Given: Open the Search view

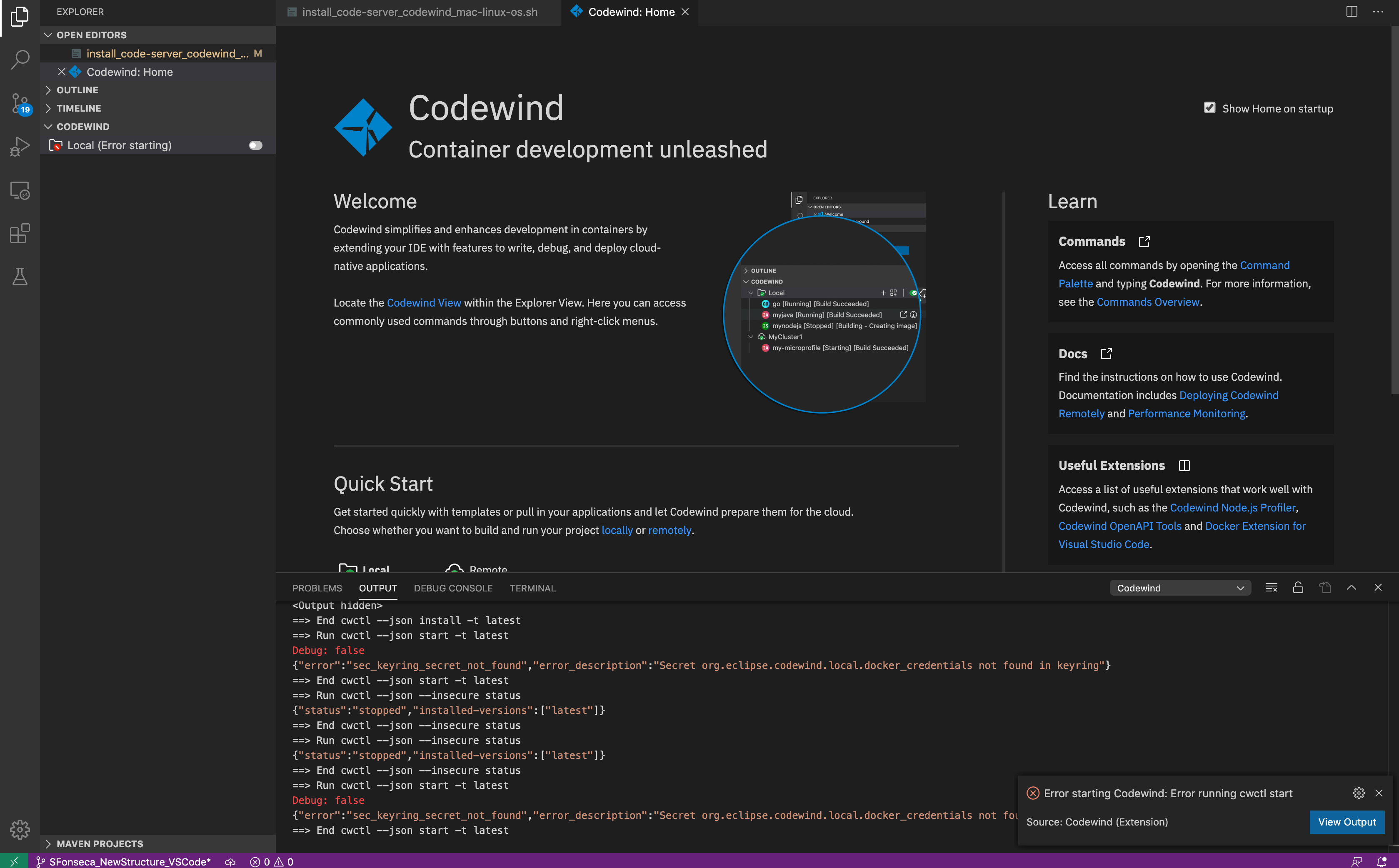Looking at the screenshot, I should pyautogui.click(x=19, y=59).
